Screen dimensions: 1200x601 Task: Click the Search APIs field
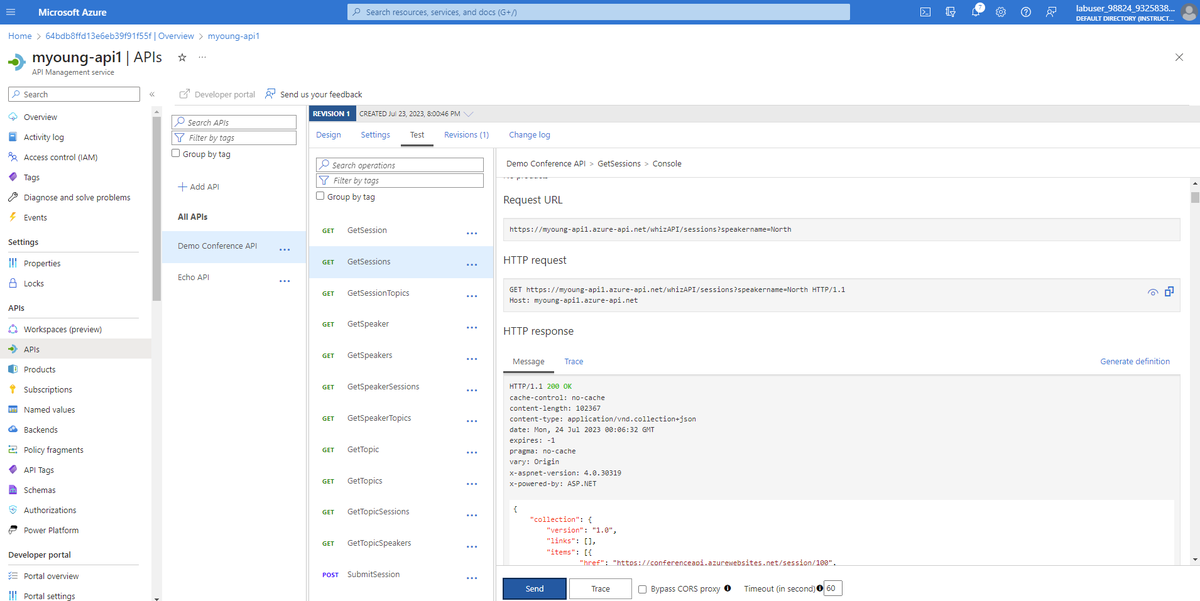235,122
